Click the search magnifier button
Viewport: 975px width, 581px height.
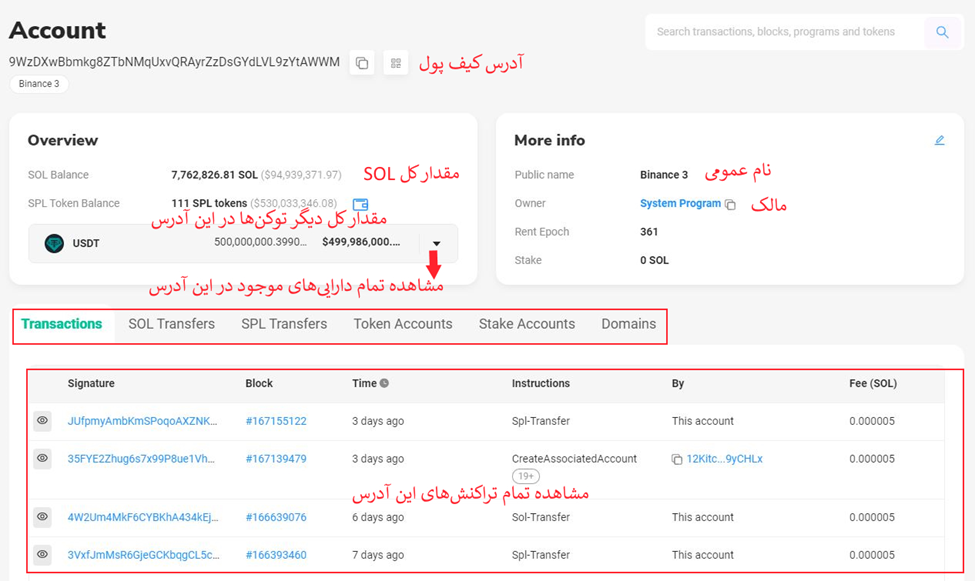pyautogui.click(x=942, y=32)
